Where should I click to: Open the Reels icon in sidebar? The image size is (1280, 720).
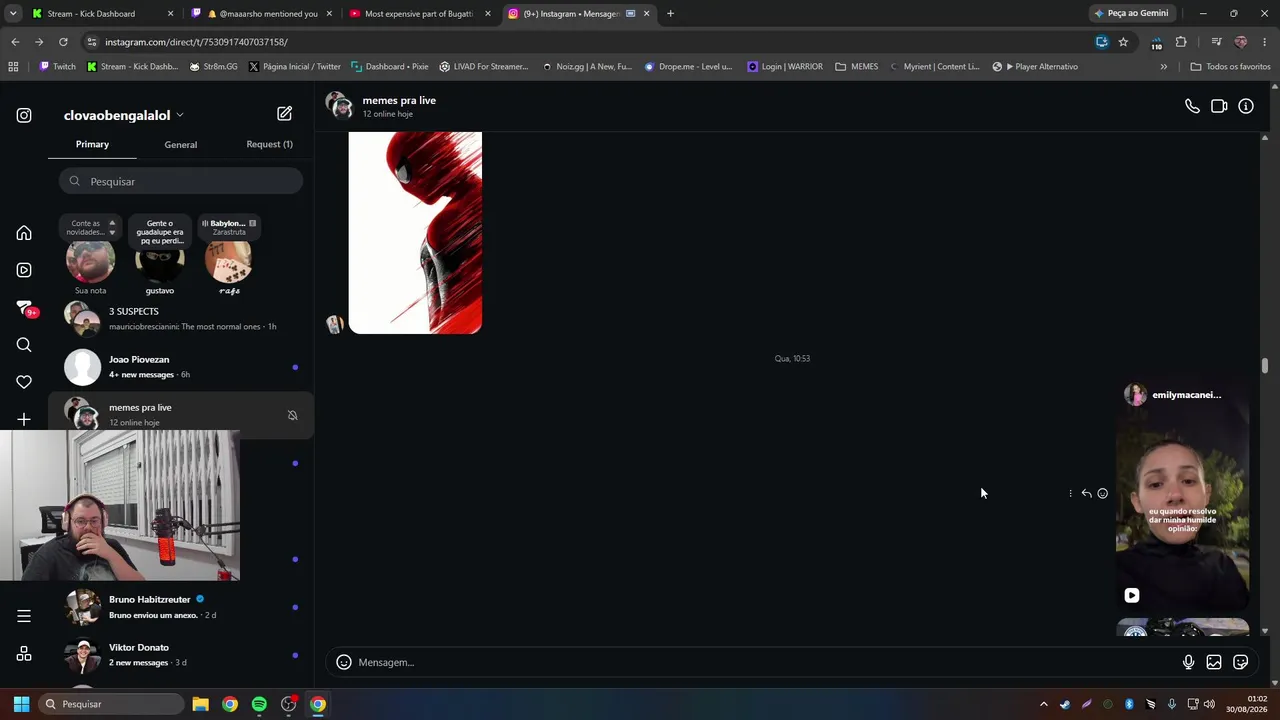(24, 270)
